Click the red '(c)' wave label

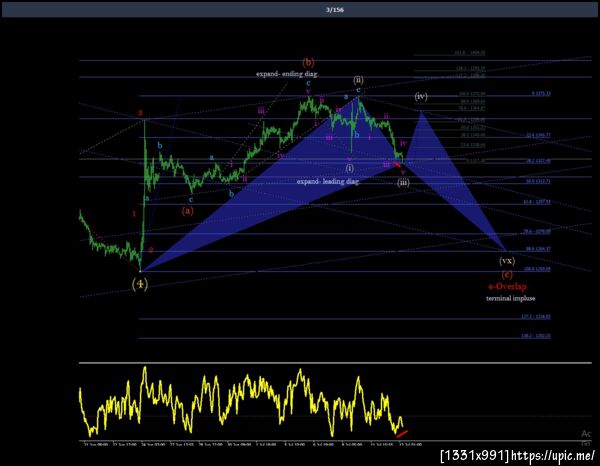pyautogui.click(x=507, y=274)
